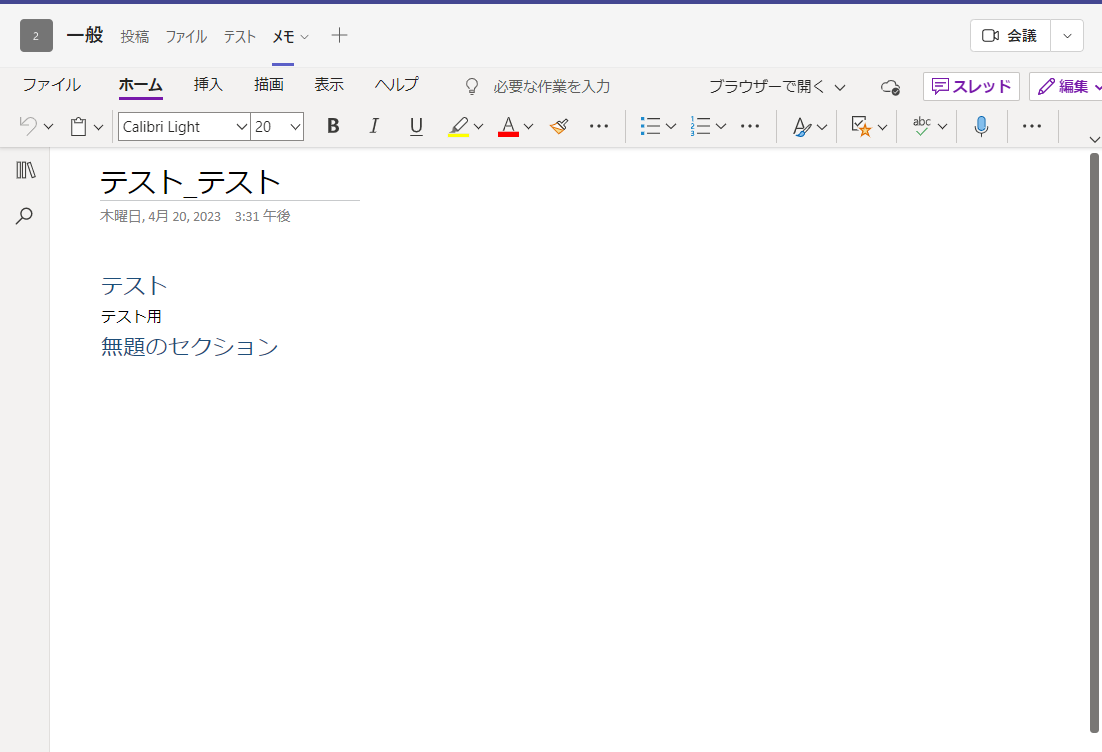The width and height of the screenshot is (1102, 752).
Task: Click the clipboard paste icon
Action: coord(78,126)
